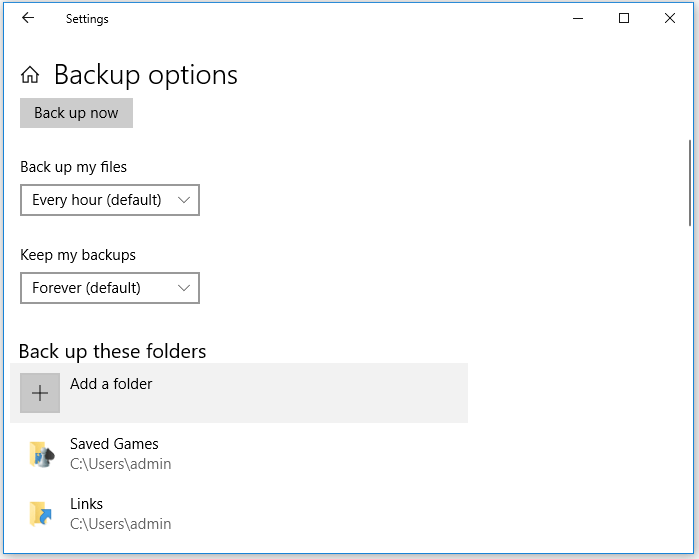Expand chevron beside Forever (default)
Image resolution: width=699 pixels, height=559 pixels.
point(184,288)
